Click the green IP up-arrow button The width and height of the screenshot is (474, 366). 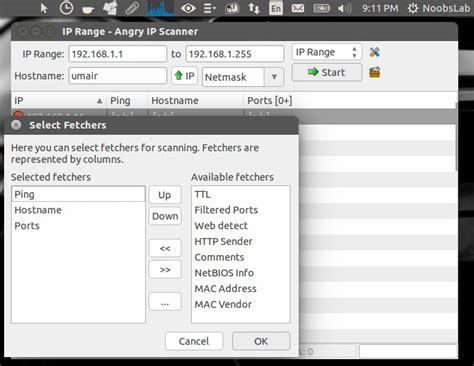[x=185, y=76]
